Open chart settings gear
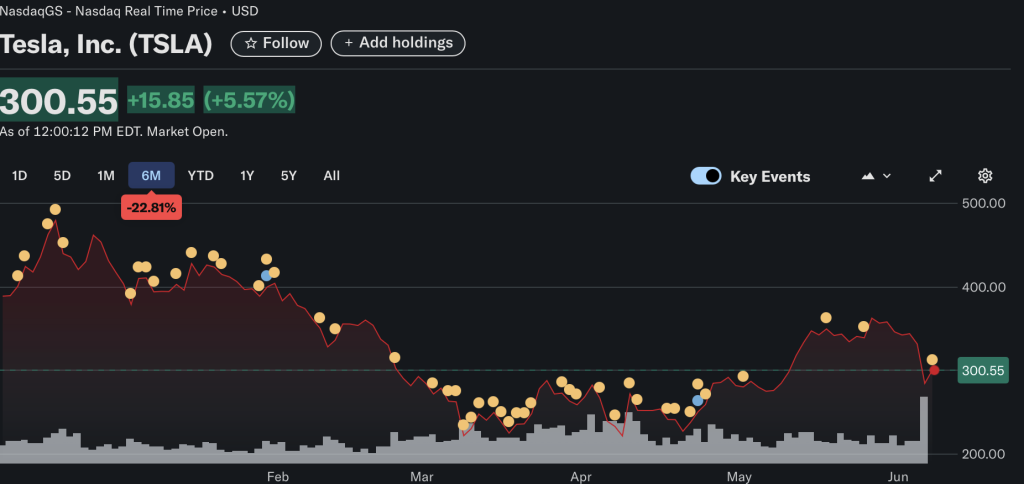The height and width of the screenshot is (484, 1024). 985,176
